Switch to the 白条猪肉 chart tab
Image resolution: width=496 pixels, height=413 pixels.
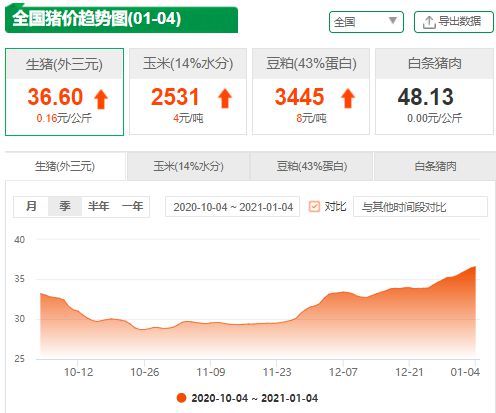pyautogui.click(x=435, y=166)
